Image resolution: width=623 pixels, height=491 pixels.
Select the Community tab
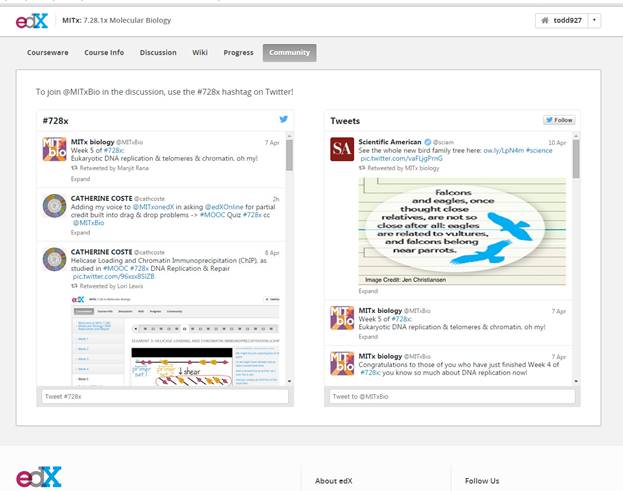tap(289, 52)
